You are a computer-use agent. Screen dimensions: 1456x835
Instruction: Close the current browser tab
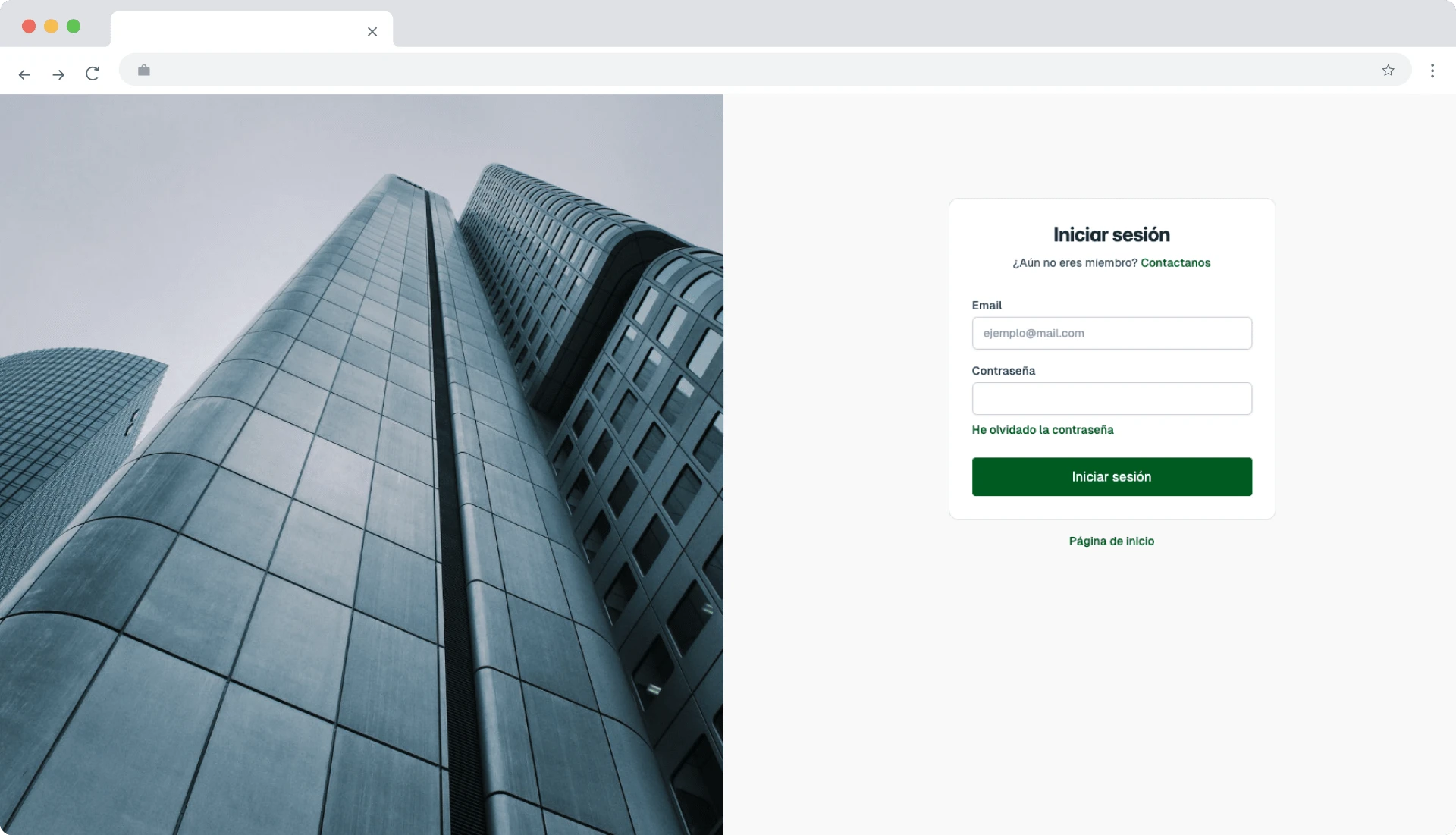pyautogui.click(x=372, y=32)
